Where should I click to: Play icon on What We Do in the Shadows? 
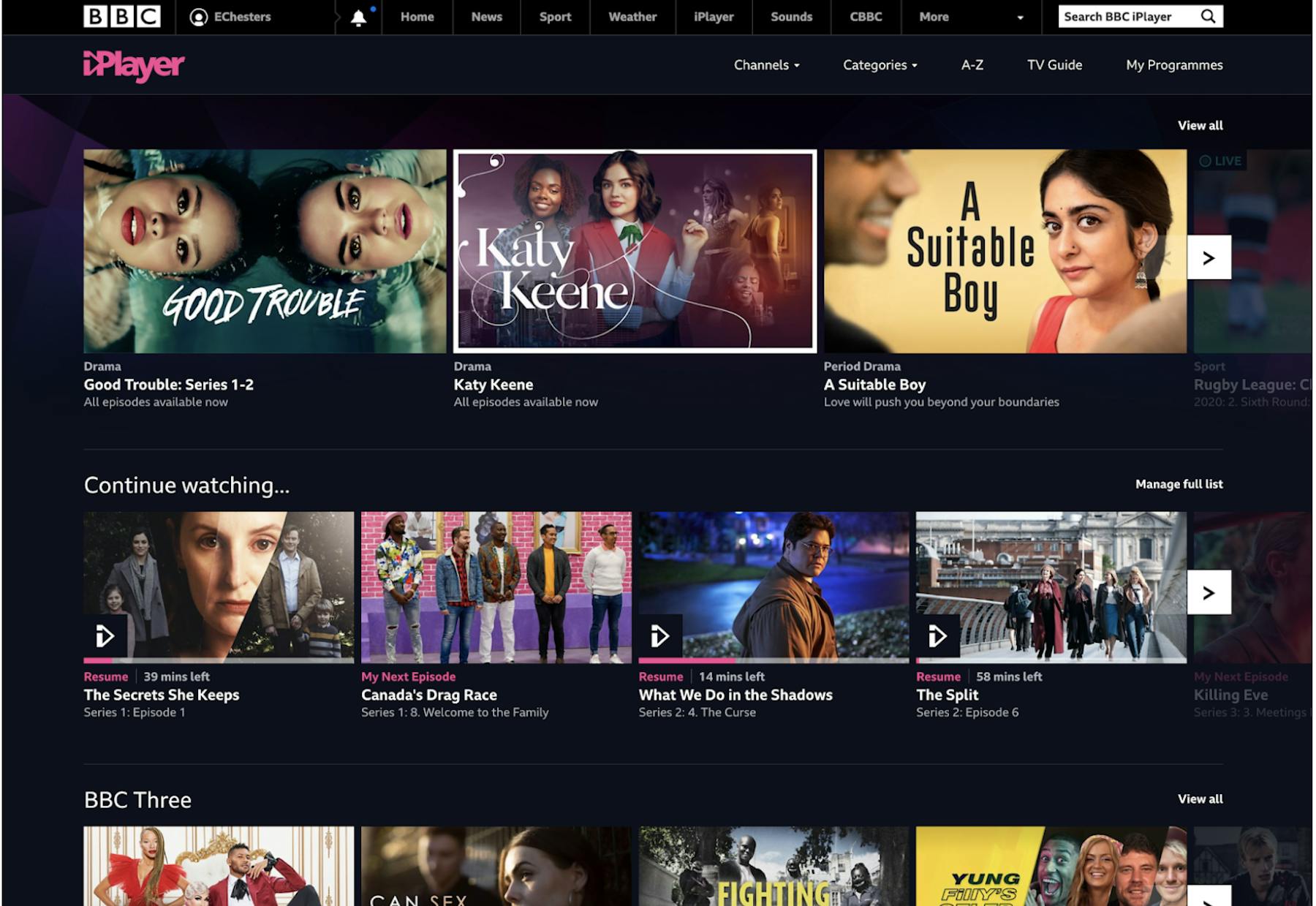tap(660, 635)
